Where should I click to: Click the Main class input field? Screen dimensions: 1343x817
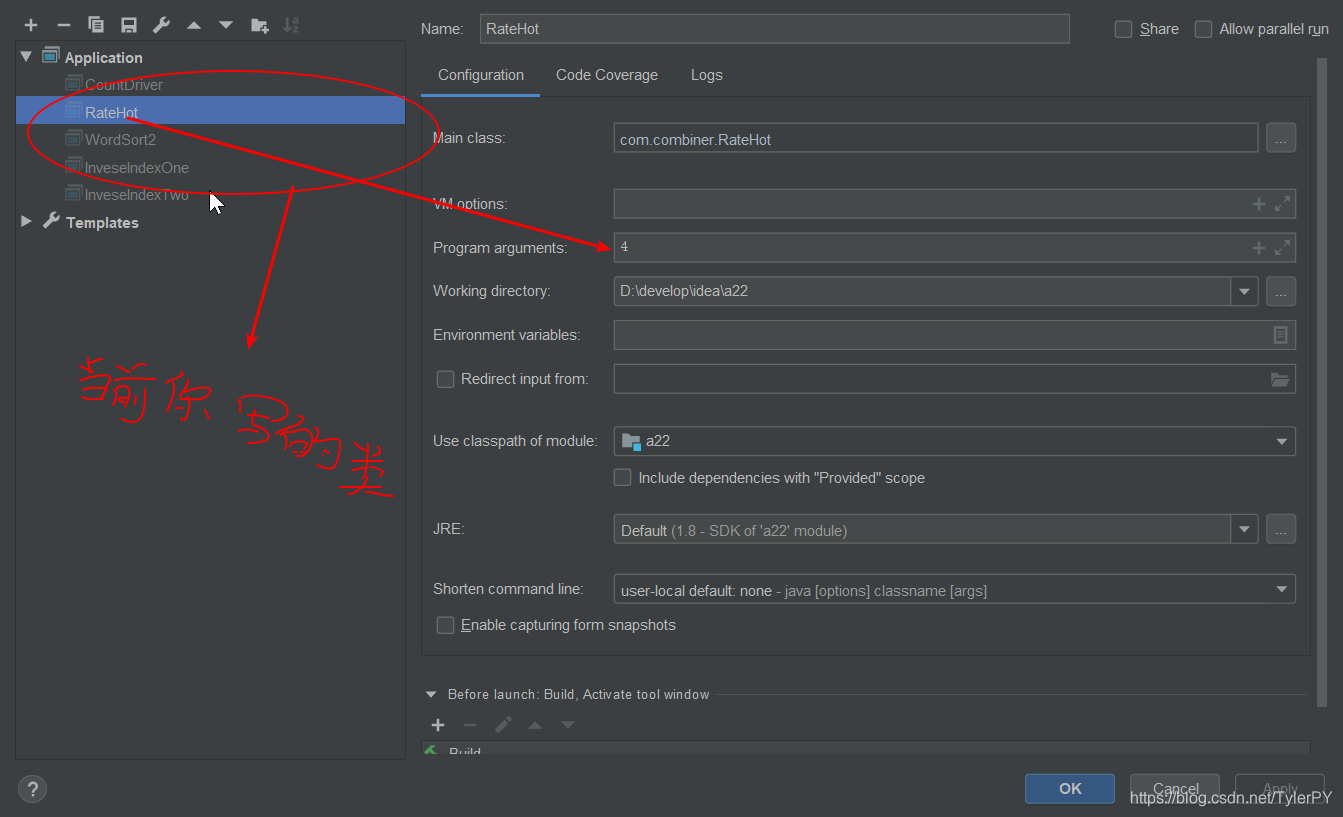pyautogui.click(x=936, y=138)
